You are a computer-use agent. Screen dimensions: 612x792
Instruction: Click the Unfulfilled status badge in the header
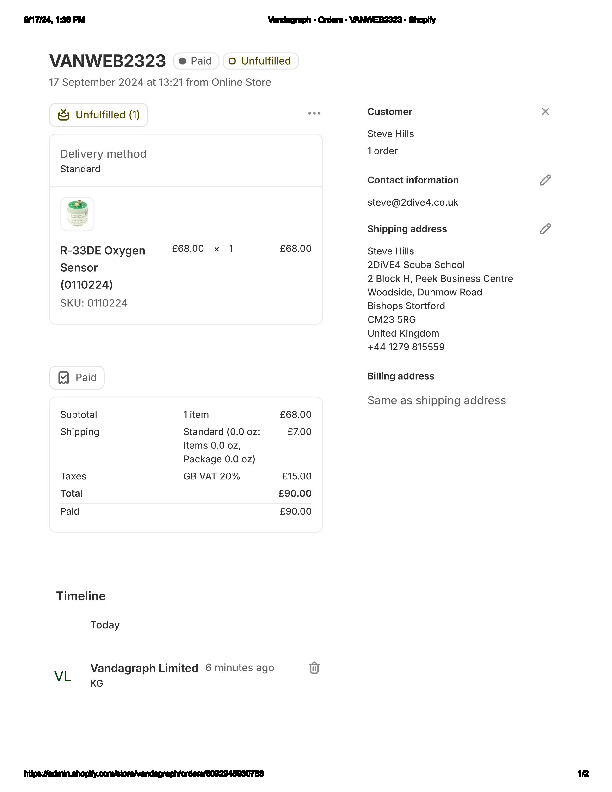(x=260, y=61)
